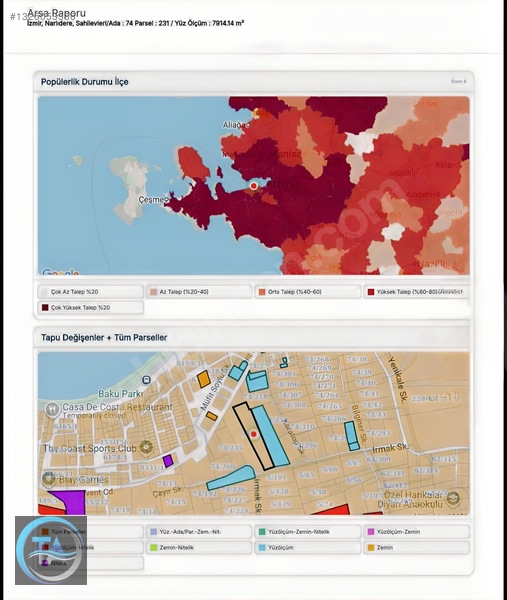Click the Bilginer Sk. street label
This screenshot has height=600, width=507.
tap(359, 423)
